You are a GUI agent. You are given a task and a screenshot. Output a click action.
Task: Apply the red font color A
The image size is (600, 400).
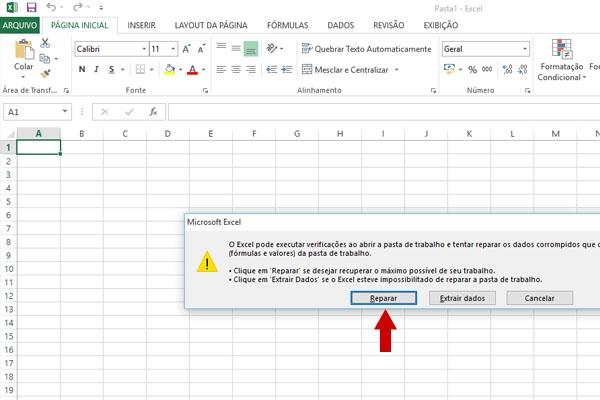192,69
